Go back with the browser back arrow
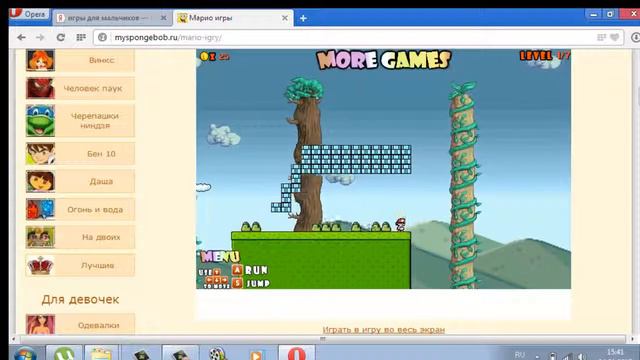This screenshot has height=360, width=640. click(x=21, y=38)
